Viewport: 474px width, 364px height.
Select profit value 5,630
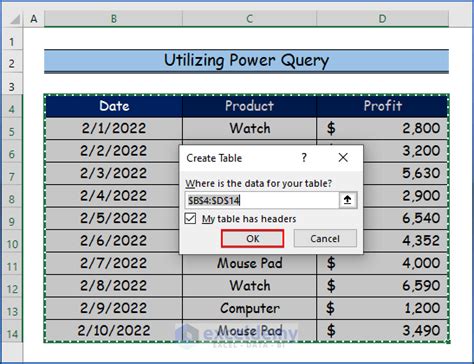tap(406, 173)
